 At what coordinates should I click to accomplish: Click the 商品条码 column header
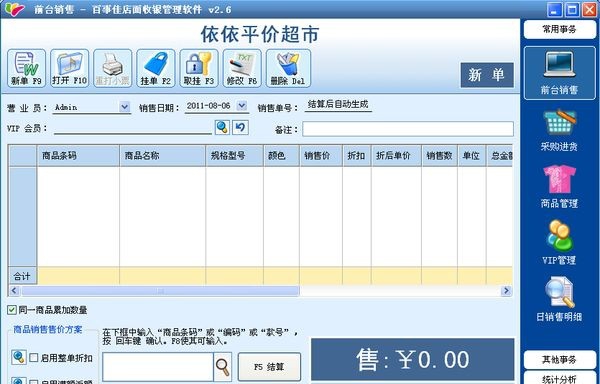coord(78,156)
